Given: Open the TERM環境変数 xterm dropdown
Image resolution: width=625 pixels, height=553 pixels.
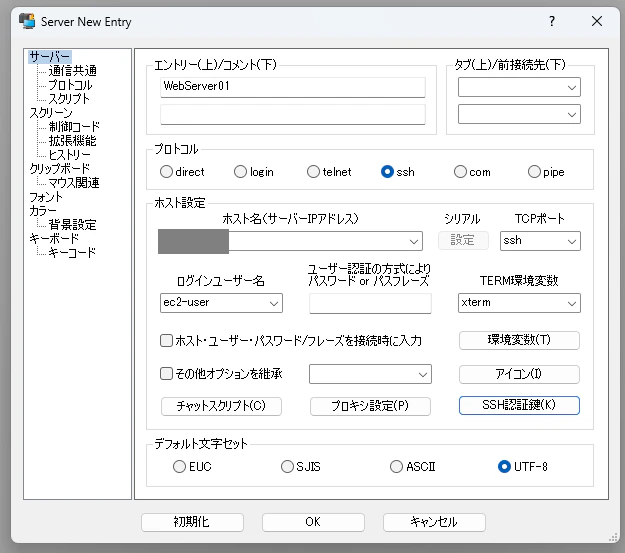Looking at the screenshot, I should click(x=519, y=303).
